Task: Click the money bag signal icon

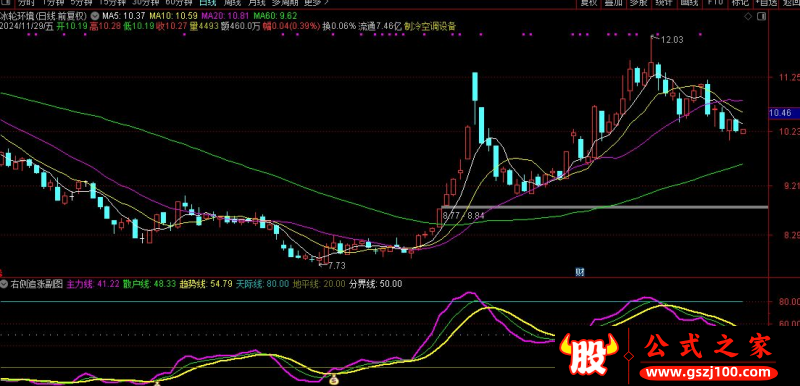Action: click(x=334, y=379)
